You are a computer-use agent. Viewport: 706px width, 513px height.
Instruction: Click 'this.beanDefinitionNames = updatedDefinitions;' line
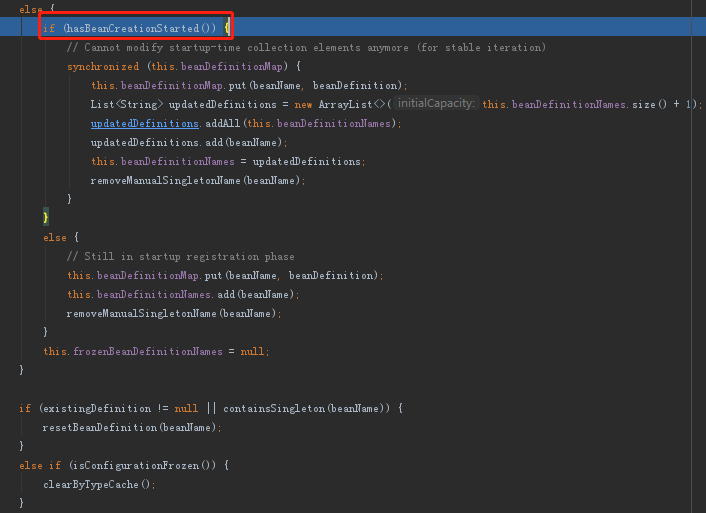(x=228, y=162)
